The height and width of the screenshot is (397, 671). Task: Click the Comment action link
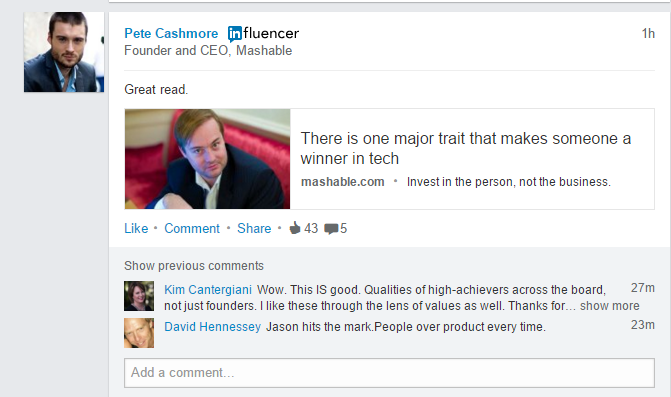tap(192, 228)
